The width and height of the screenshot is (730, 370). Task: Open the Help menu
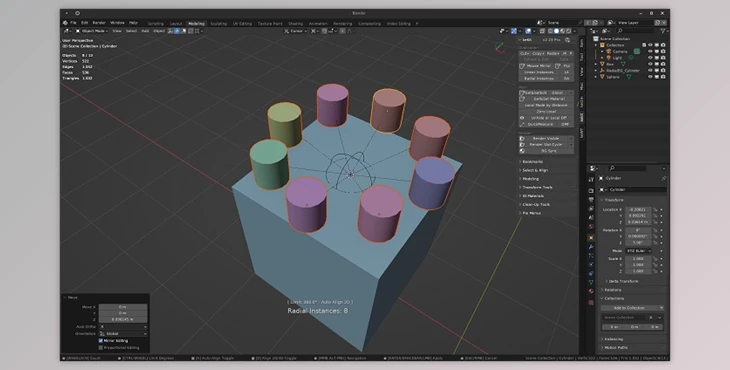[133, 23]
